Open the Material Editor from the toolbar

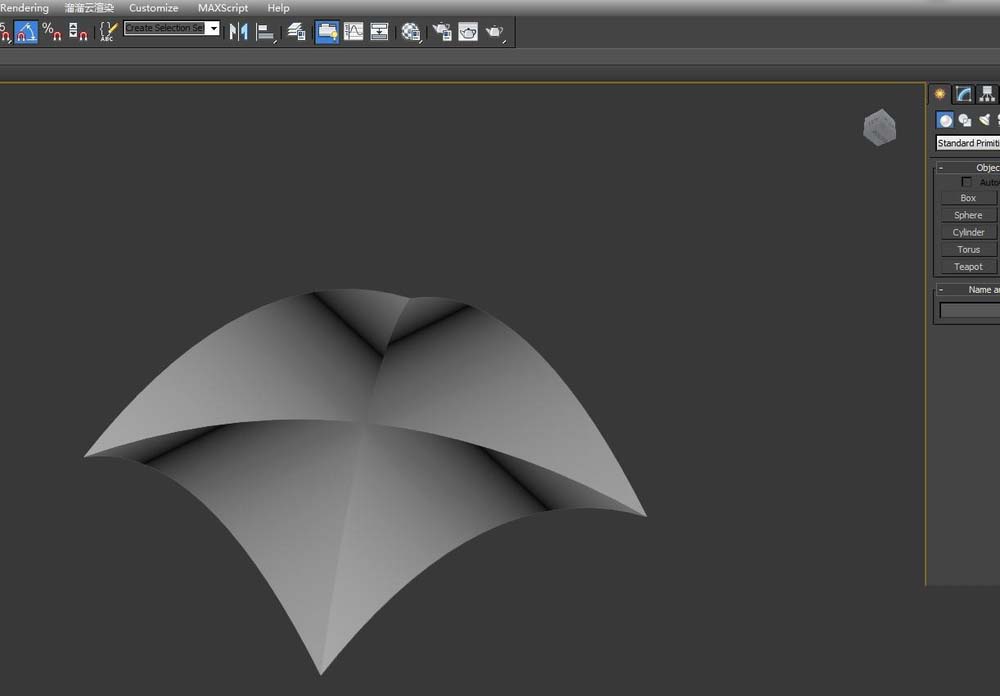410,31
